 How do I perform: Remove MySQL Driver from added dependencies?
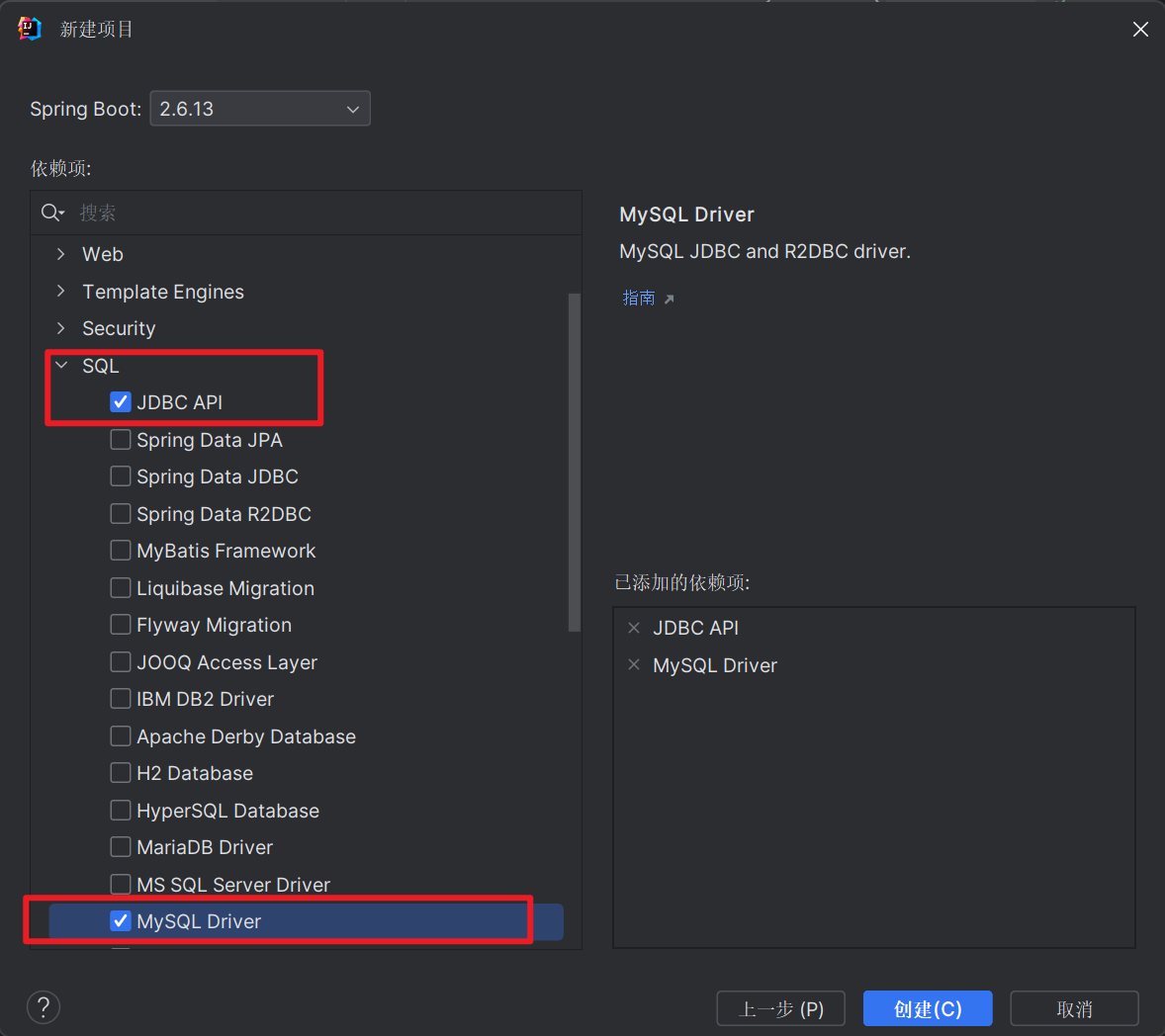[634, 665]
